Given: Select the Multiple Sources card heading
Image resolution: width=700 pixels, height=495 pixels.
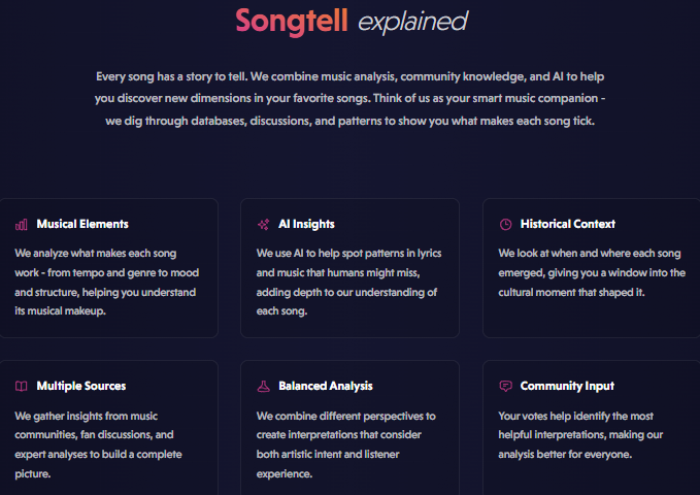Looking at the screenshot, I should coord(81,386).
